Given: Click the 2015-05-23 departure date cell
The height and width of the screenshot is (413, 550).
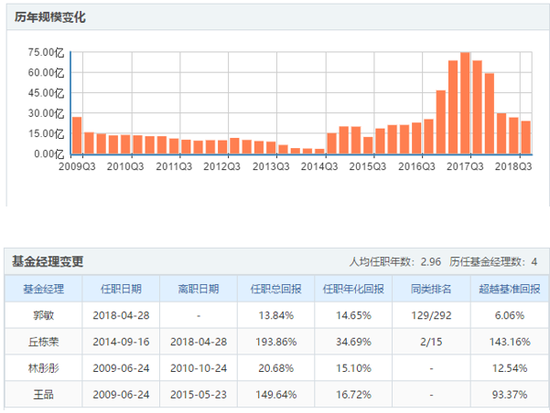Looking at the screenshot, I should [x=199, y=394].
